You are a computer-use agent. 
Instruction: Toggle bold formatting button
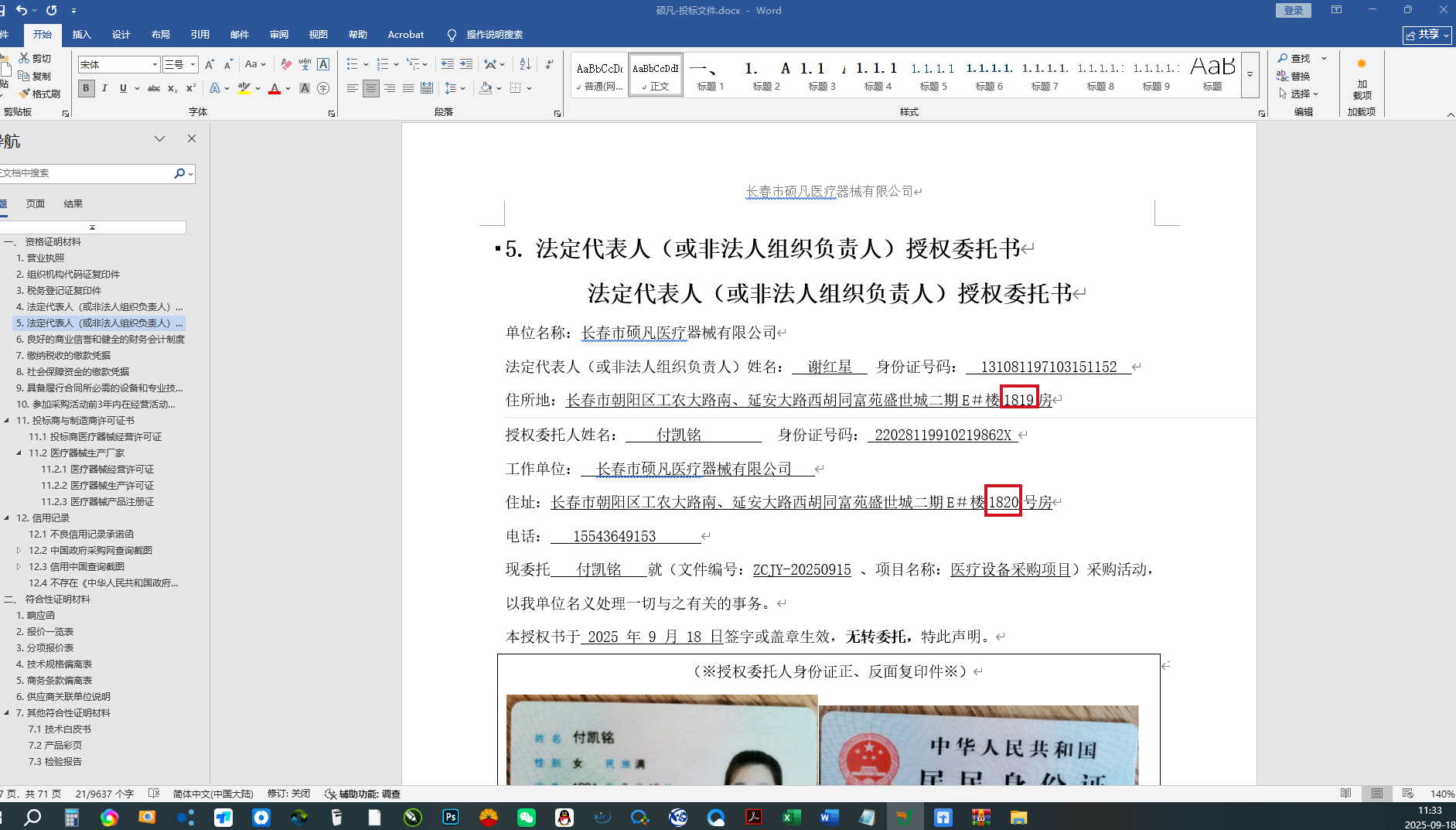(x=86, y=88)
